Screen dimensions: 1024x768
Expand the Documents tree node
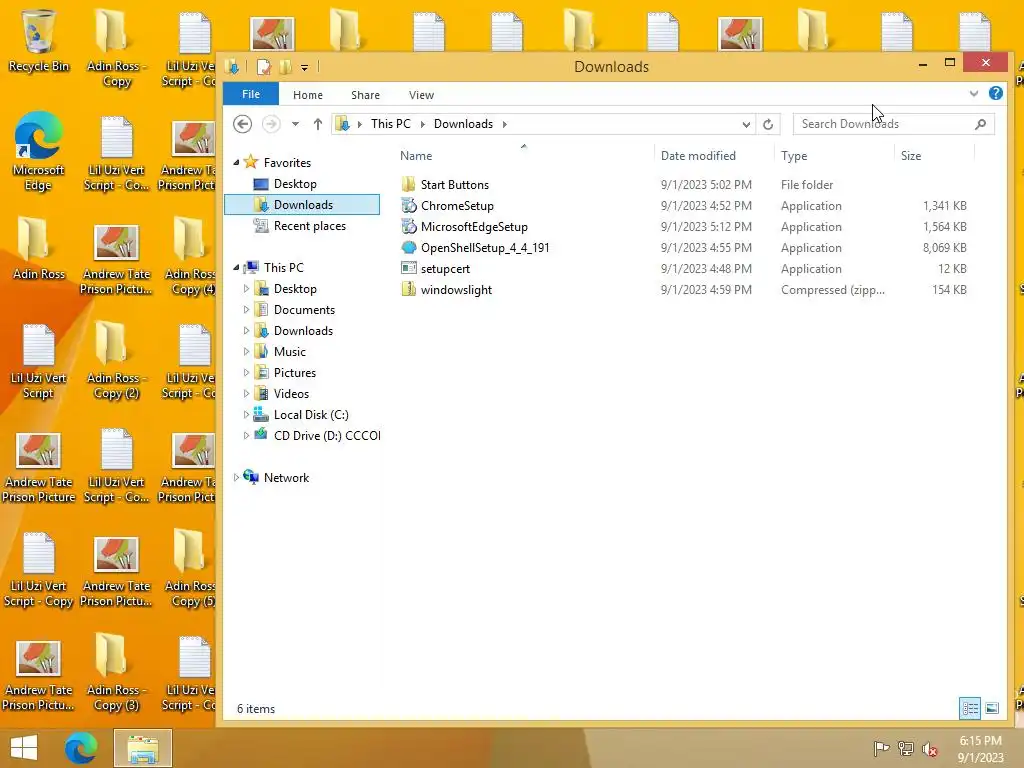(246, 310)
